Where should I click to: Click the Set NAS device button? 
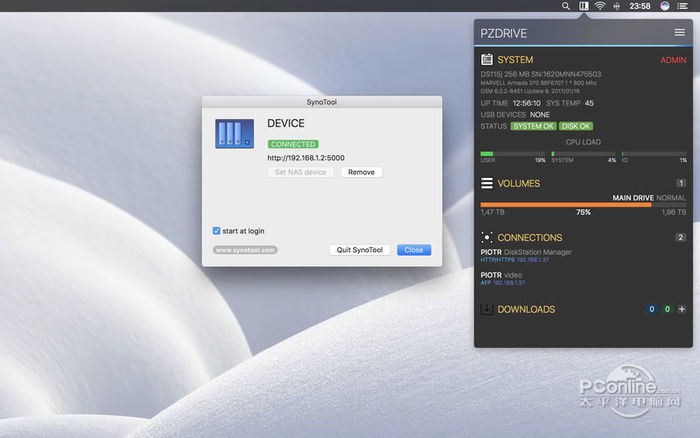coord(300,172)
